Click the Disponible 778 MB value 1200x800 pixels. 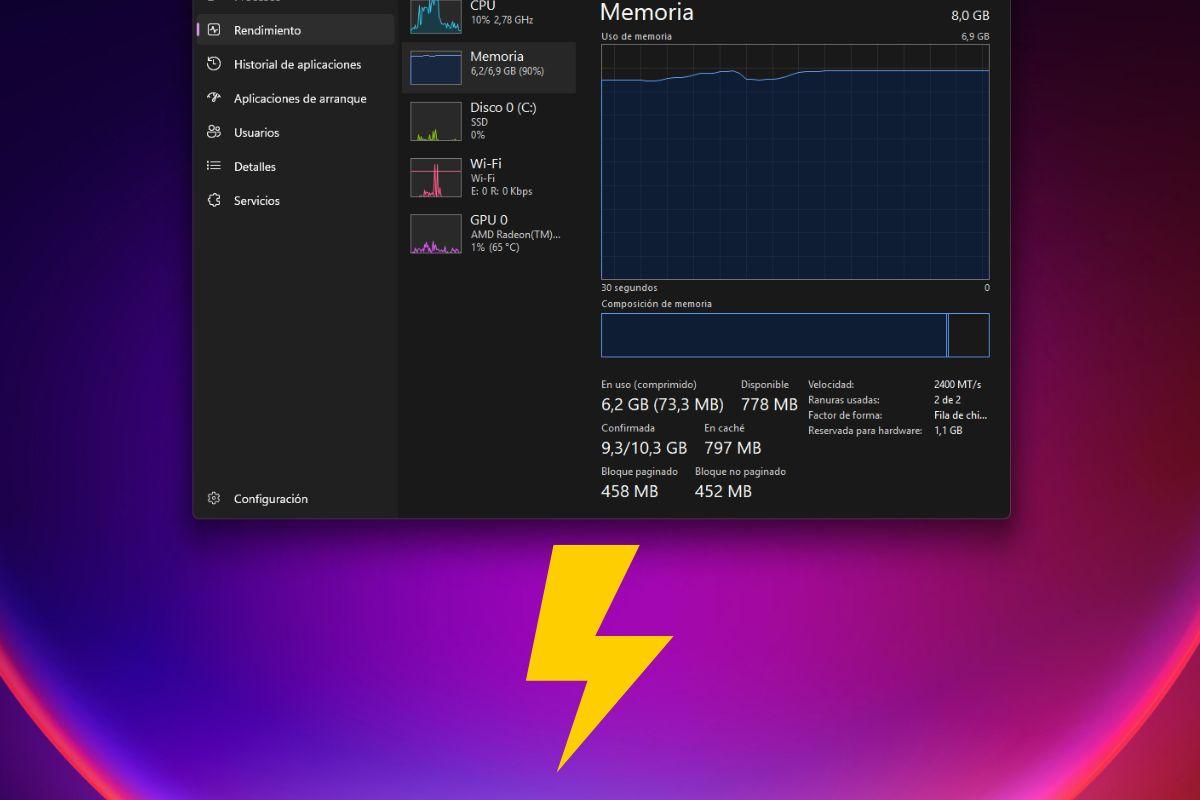[768, 404]
